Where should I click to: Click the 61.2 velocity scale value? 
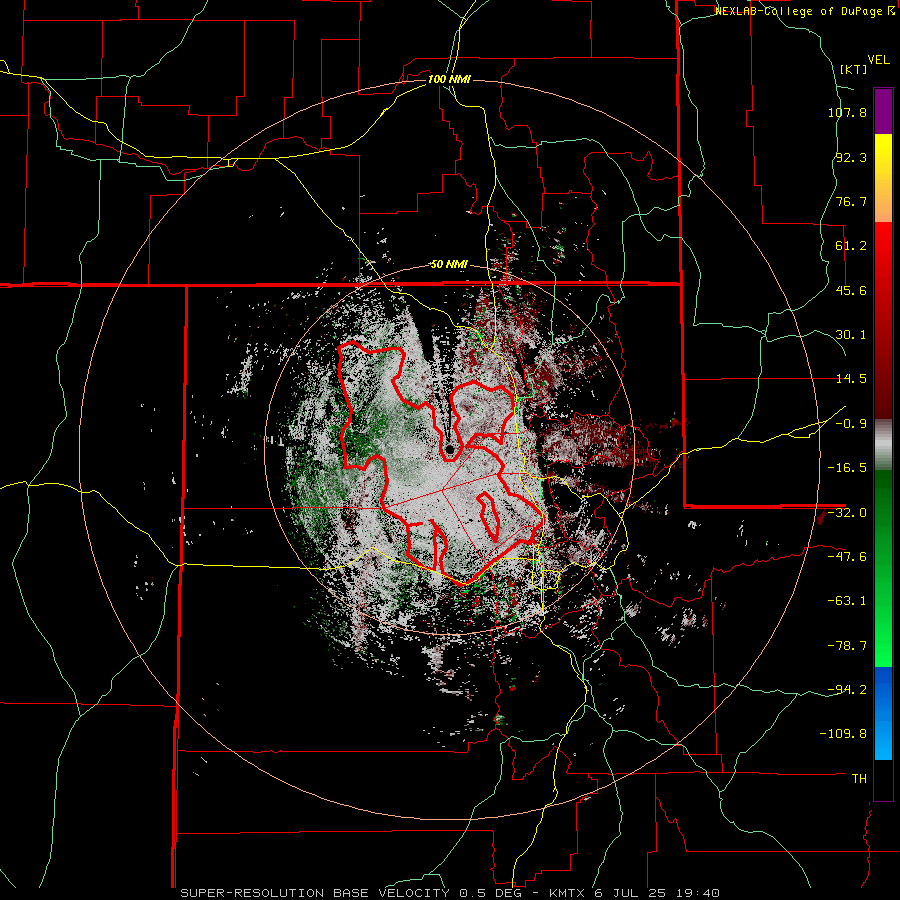pos(851,246)
